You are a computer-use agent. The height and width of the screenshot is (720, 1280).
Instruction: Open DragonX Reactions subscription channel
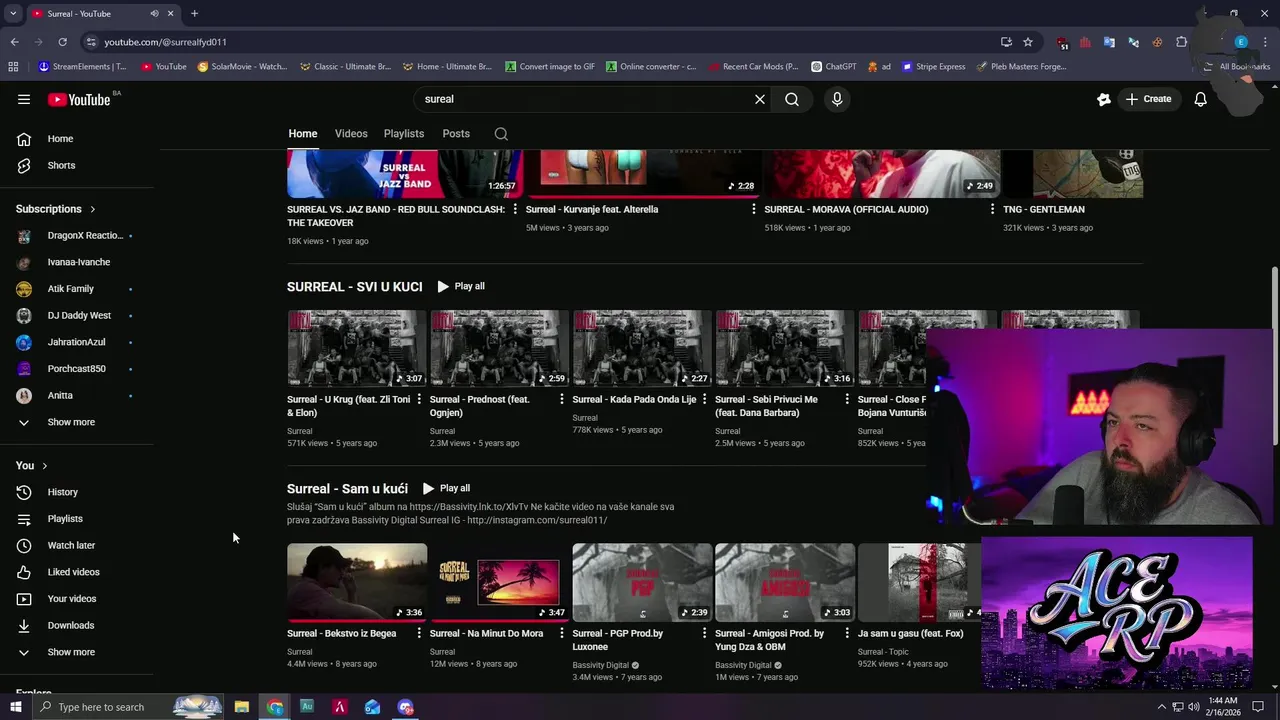click(77, 236)
